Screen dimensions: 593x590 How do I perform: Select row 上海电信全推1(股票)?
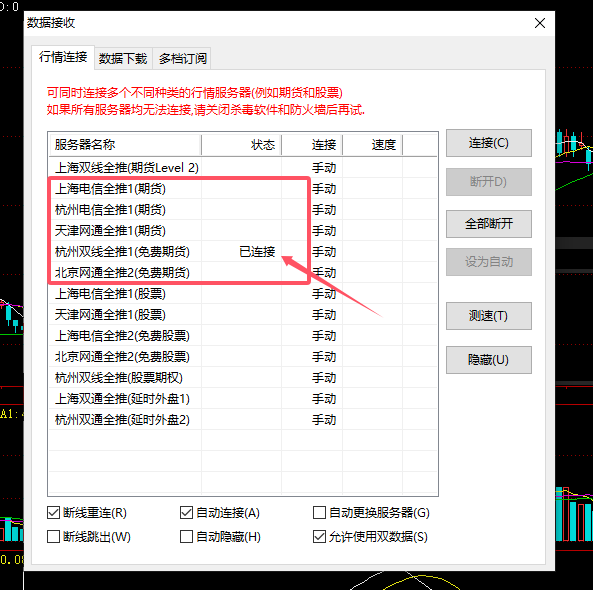point(243,293)
